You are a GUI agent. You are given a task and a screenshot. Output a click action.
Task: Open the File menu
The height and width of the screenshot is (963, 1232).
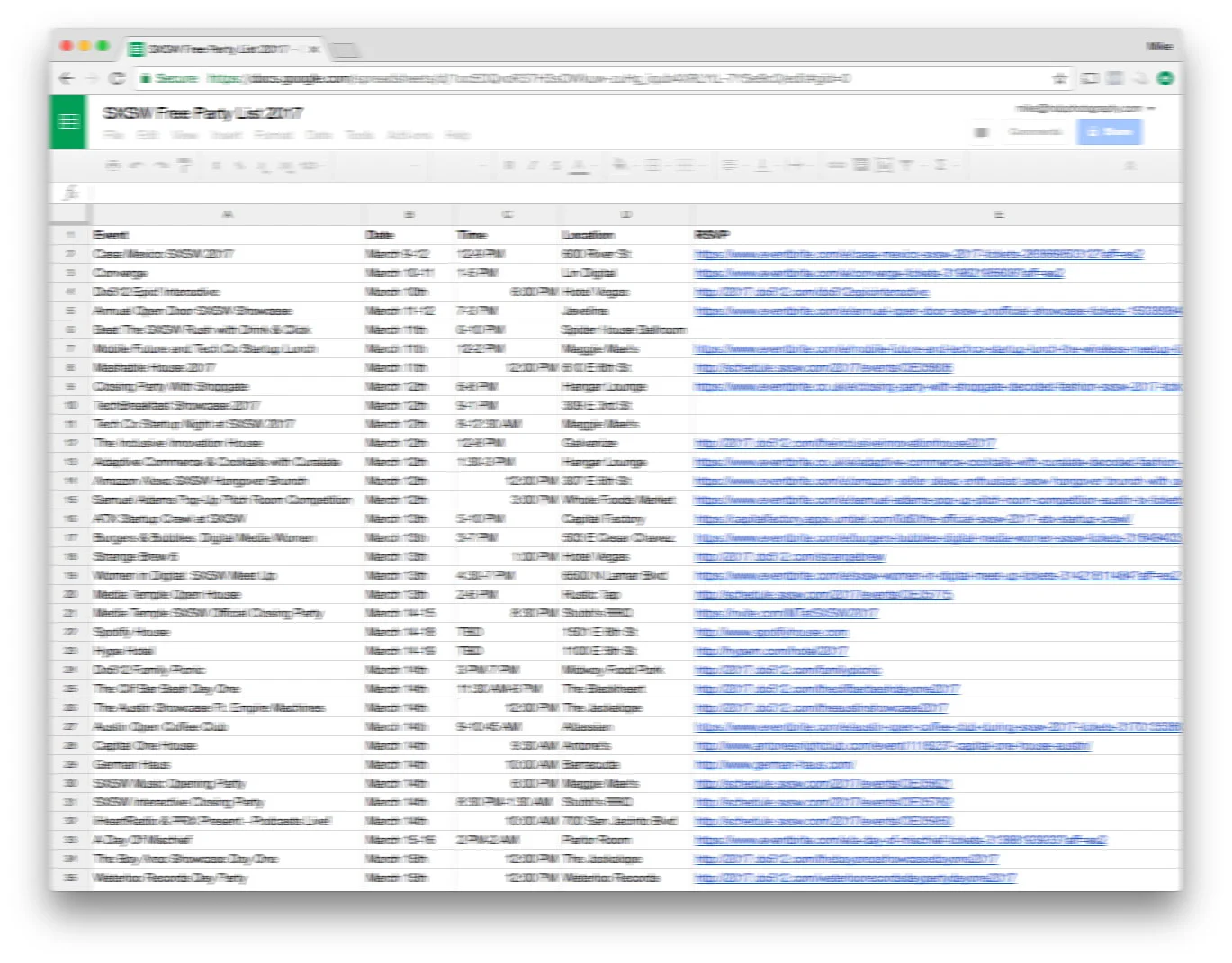[x=113, y=135]
